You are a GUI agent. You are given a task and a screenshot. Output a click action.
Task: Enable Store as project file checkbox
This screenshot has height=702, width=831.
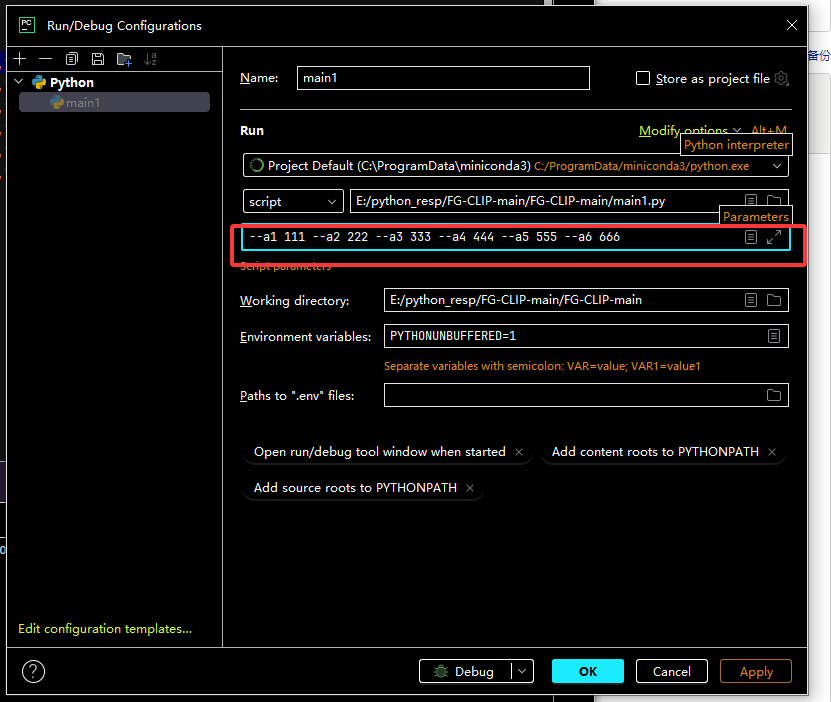643,78
